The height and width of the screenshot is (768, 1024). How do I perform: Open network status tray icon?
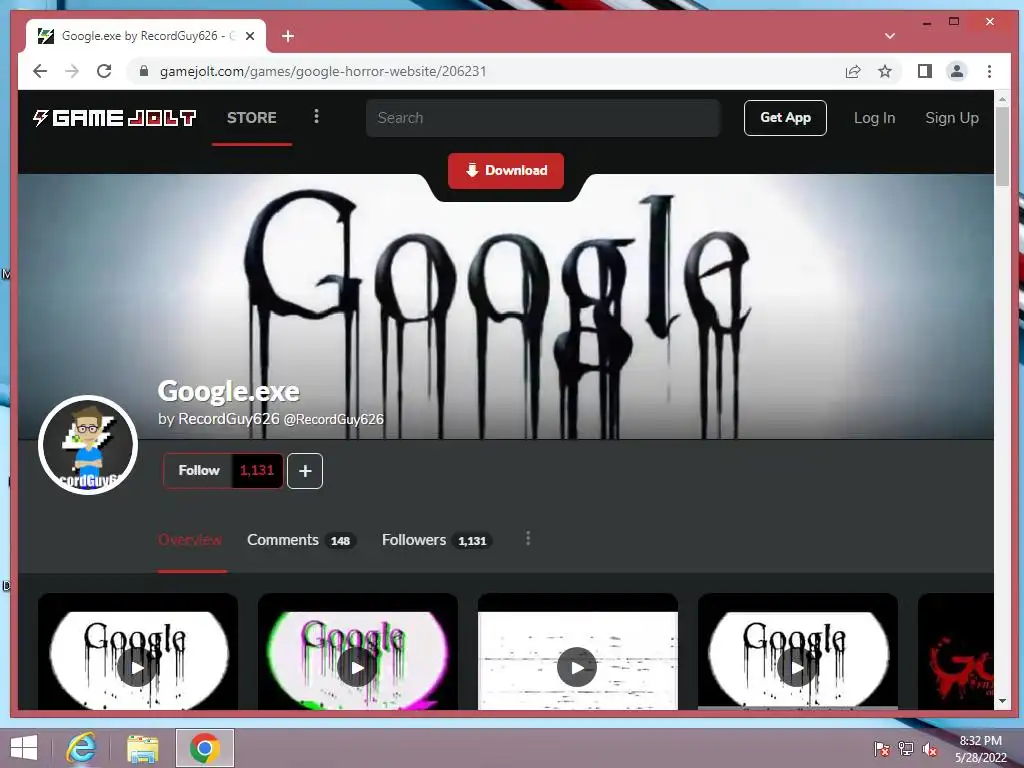pos(906,749)
